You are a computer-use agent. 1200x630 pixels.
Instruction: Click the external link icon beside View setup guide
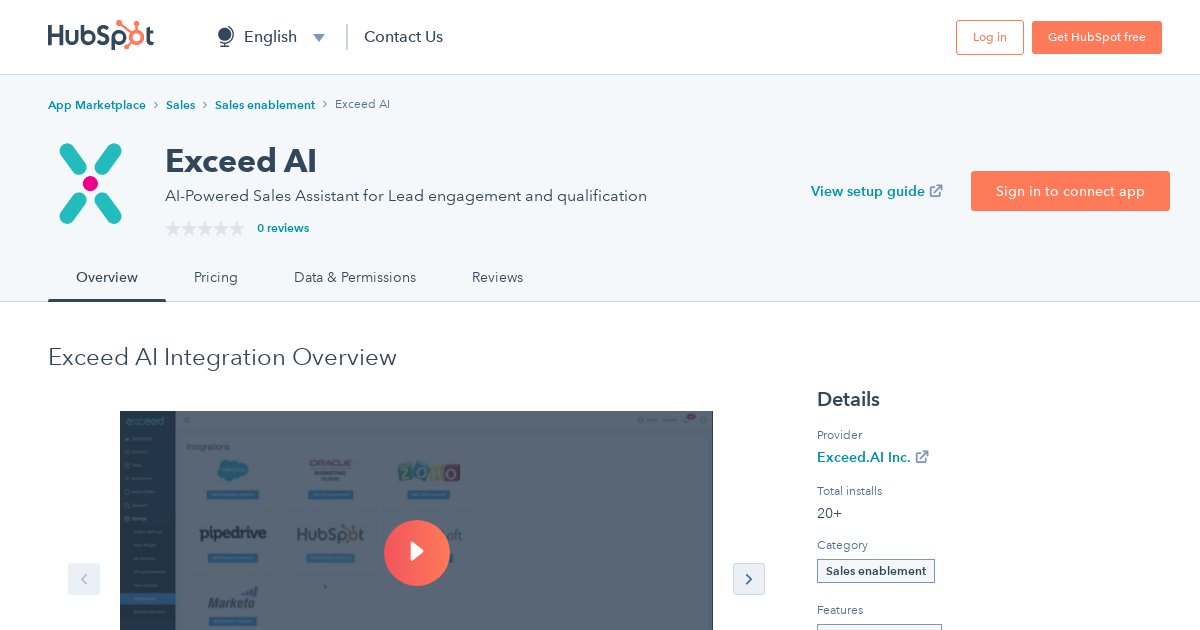pyautogui.click(x=936, y=190)
